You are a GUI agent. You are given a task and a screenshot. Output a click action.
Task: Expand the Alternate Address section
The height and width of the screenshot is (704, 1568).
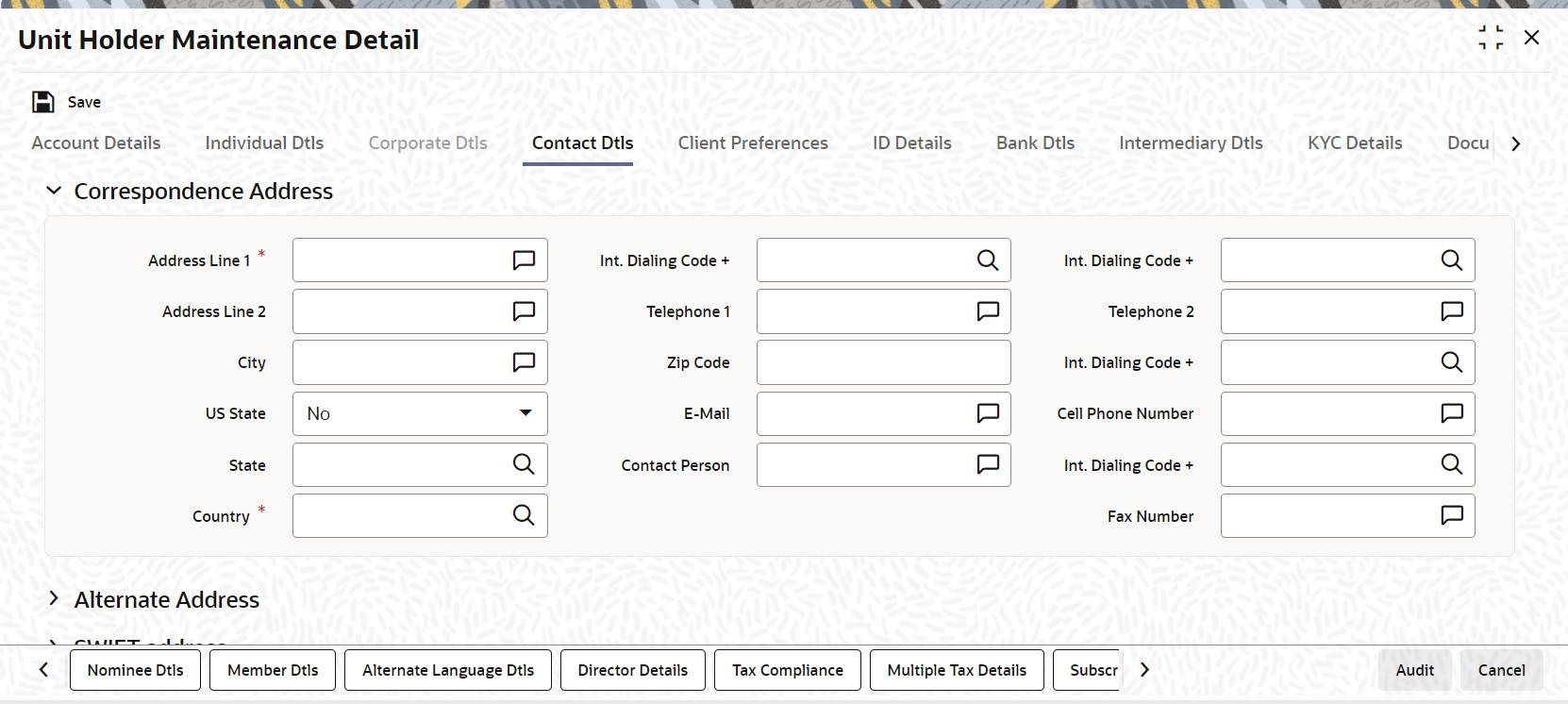[54, 598]
